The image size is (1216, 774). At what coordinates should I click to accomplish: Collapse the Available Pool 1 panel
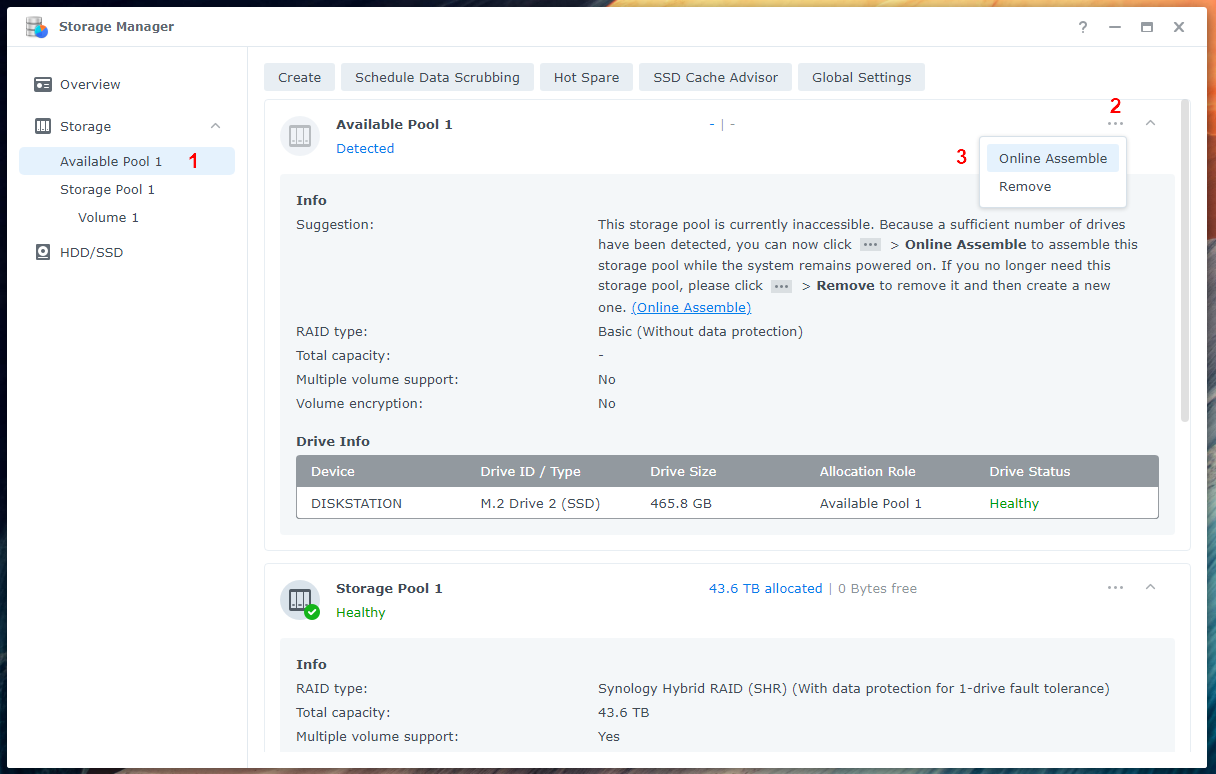click(x=1150, y=123)
